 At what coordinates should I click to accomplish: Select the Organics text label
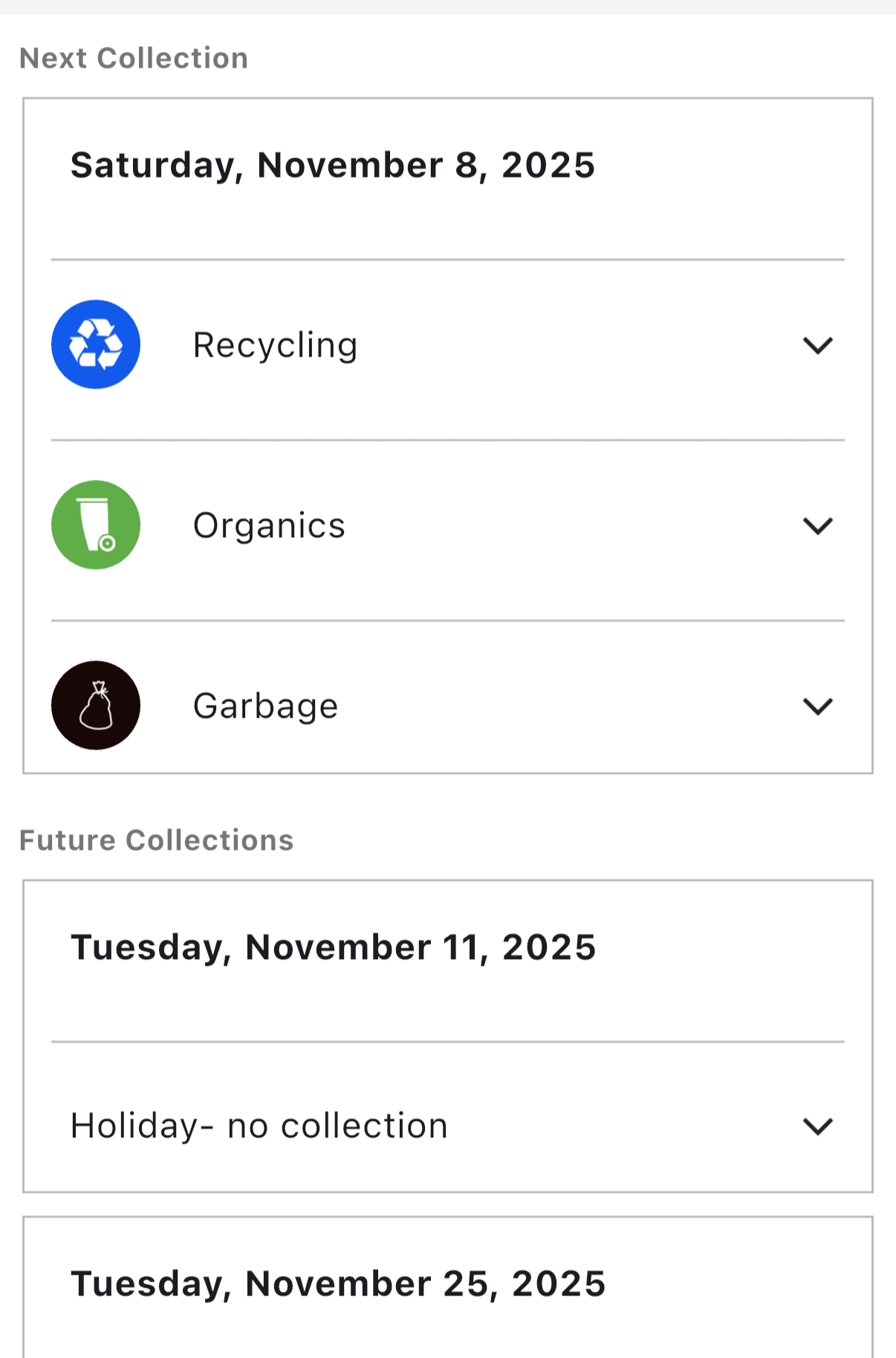(x=269, y=526)
